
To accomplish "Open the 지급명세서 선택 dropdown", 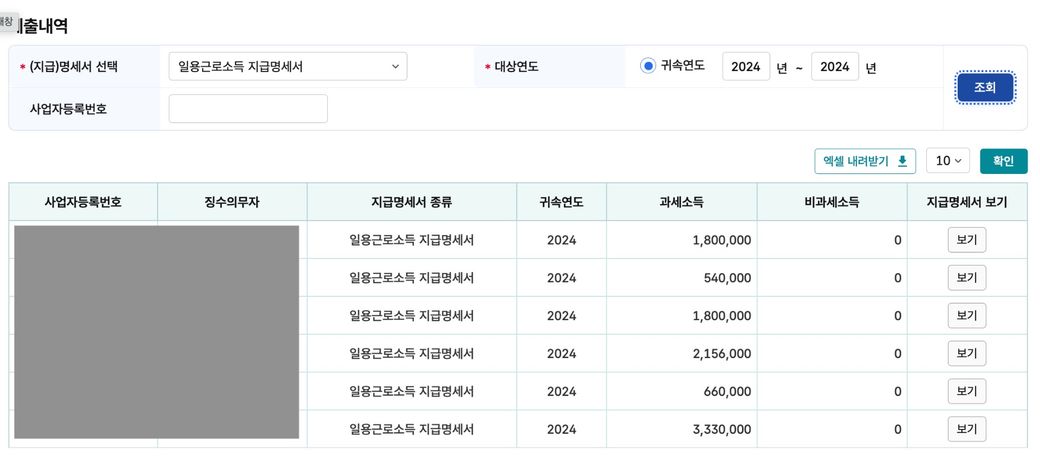I will (288, 67).
